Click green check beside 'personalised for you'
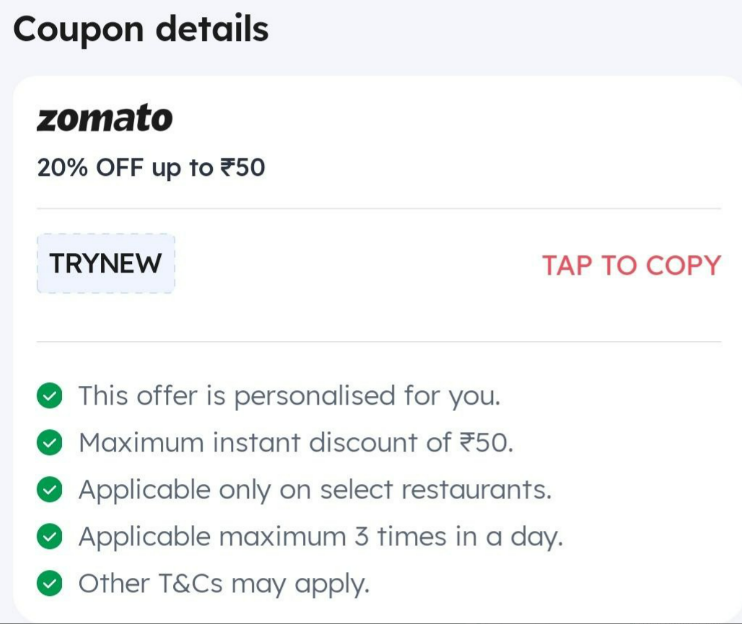 click(x=49, y=395)
